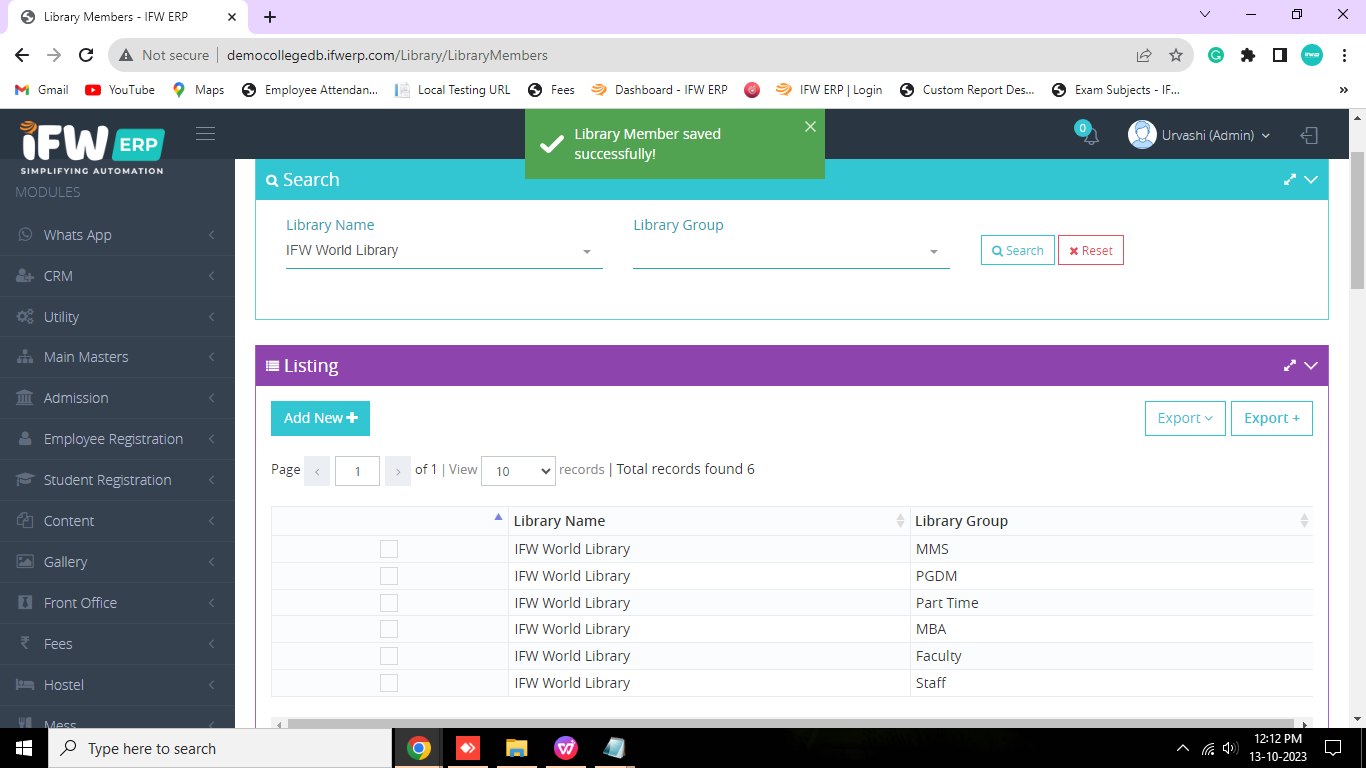1366x768 pixels.
Task: Click the table horizontal scrollbar
Action: (792, 724)
